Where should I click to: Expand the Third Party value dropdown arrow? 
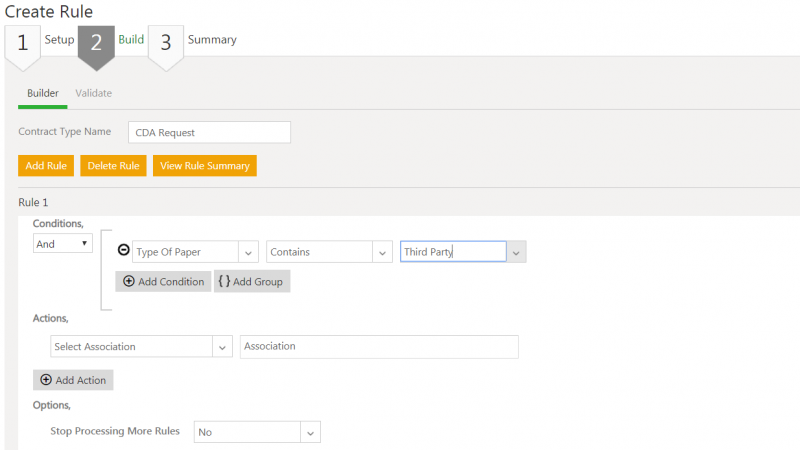click(x=516, y=253)
